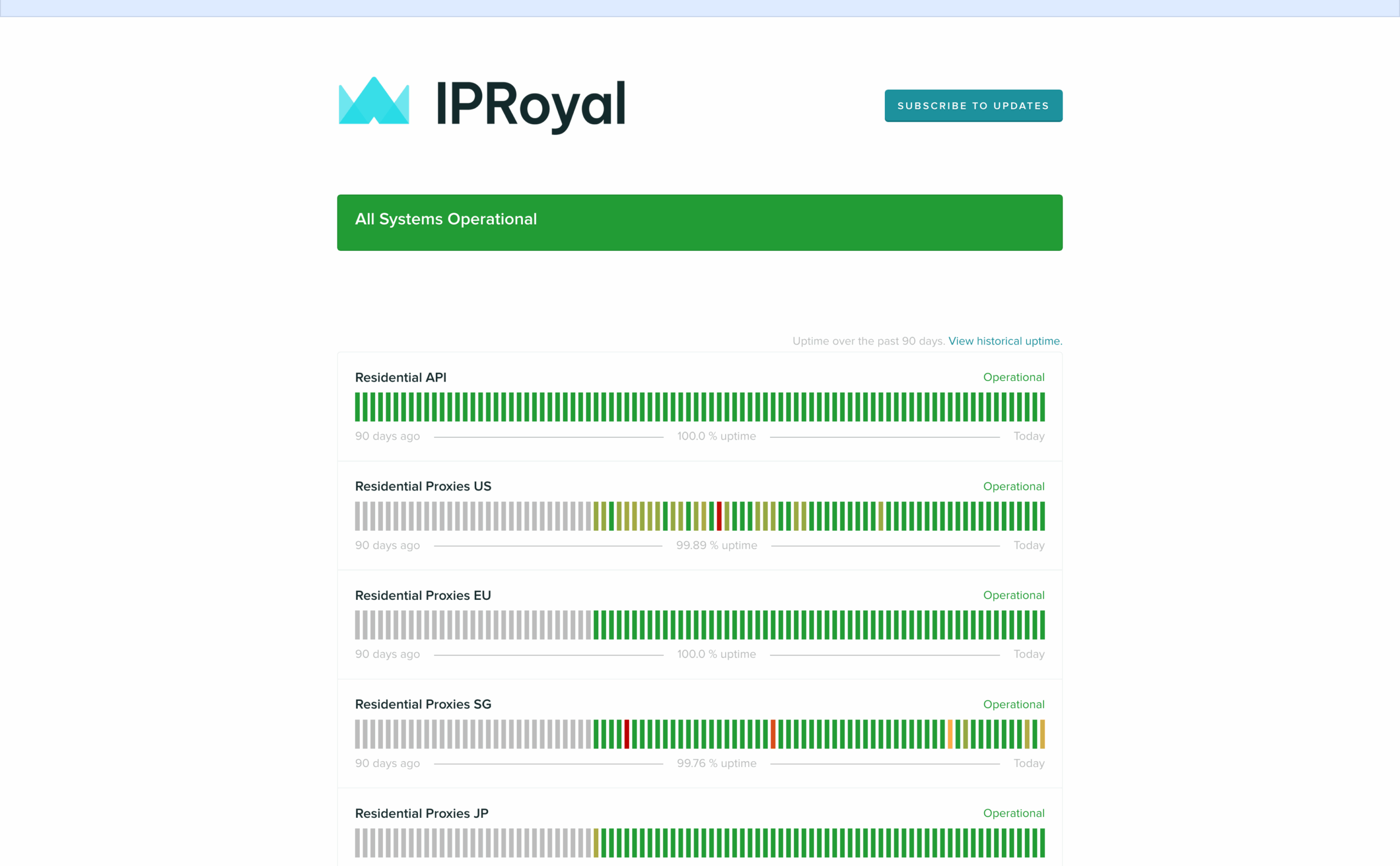Click Operational status for Residential Proxies US
Image resolution: width=1400 pixels, height=866 pixels.
(x=1014, y=486)
